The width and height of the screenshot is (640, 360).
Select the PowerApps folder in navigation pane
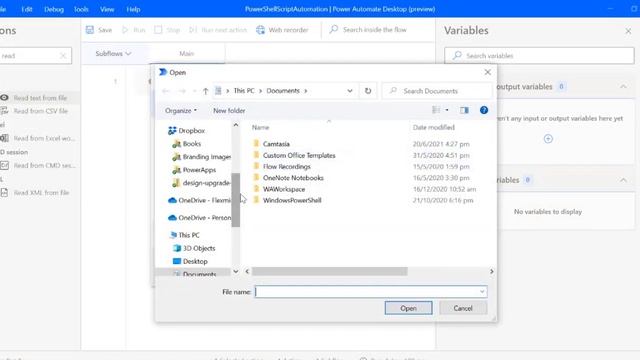tap(194, 170)
